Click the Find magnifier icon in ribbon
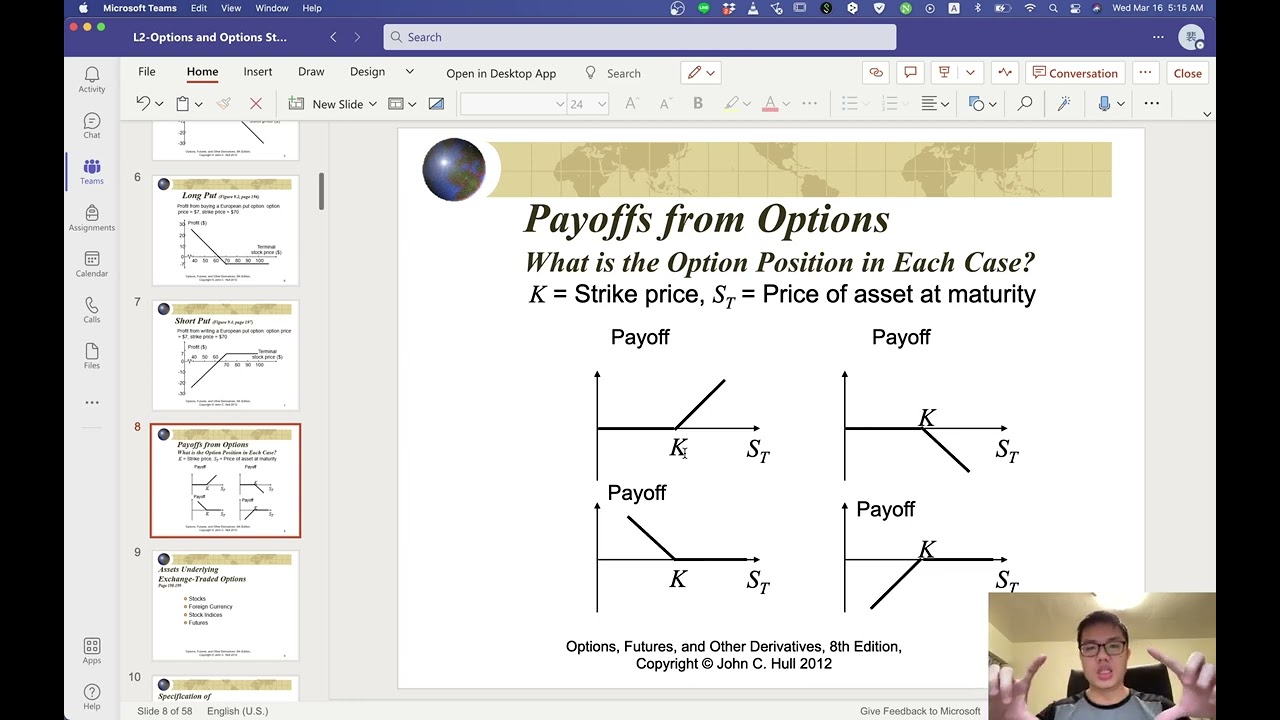 click(x=1025, y=103)
